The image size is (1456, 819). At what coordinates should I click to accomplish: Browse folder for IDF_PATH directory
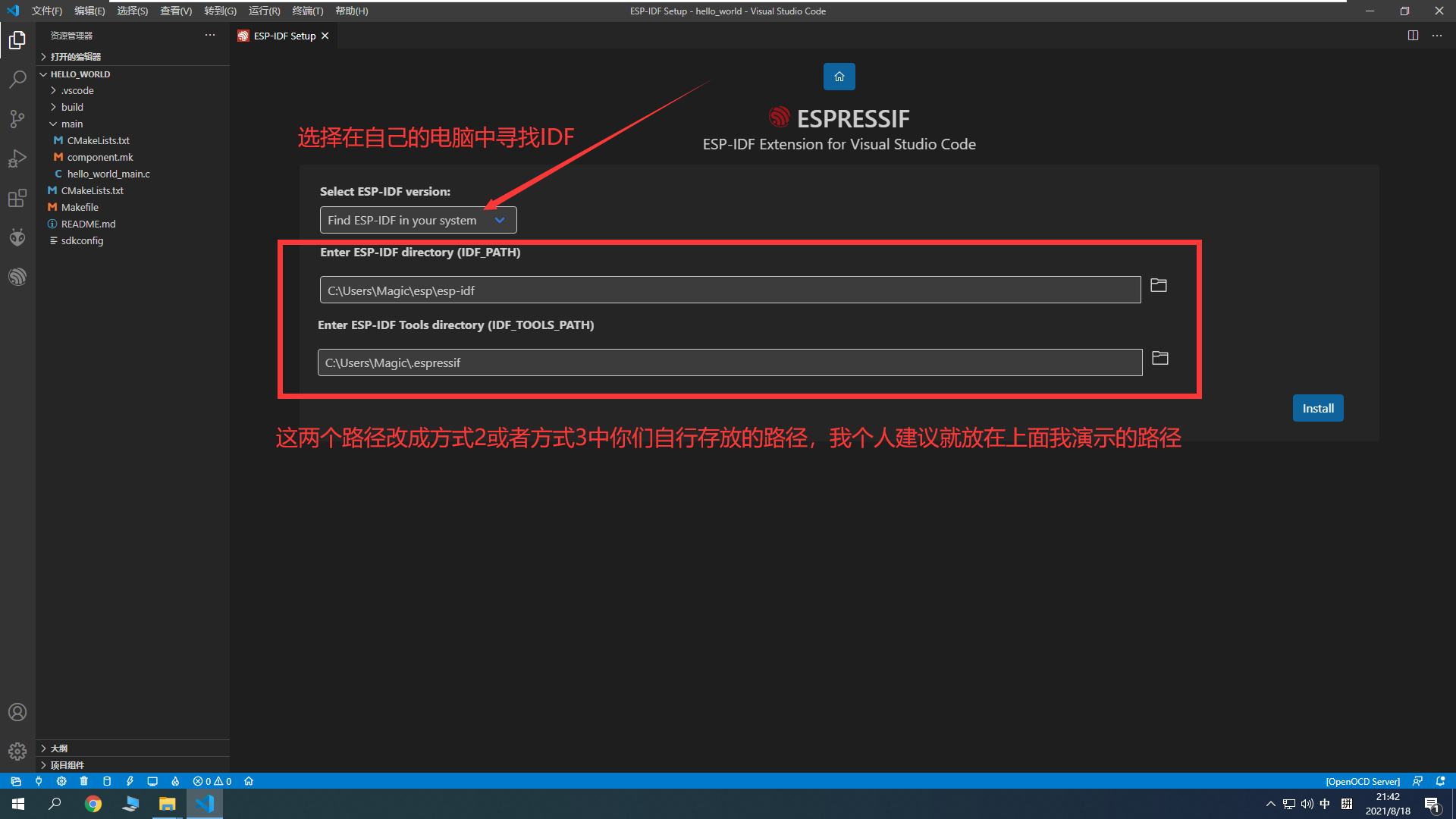[x=1158, y=286]
